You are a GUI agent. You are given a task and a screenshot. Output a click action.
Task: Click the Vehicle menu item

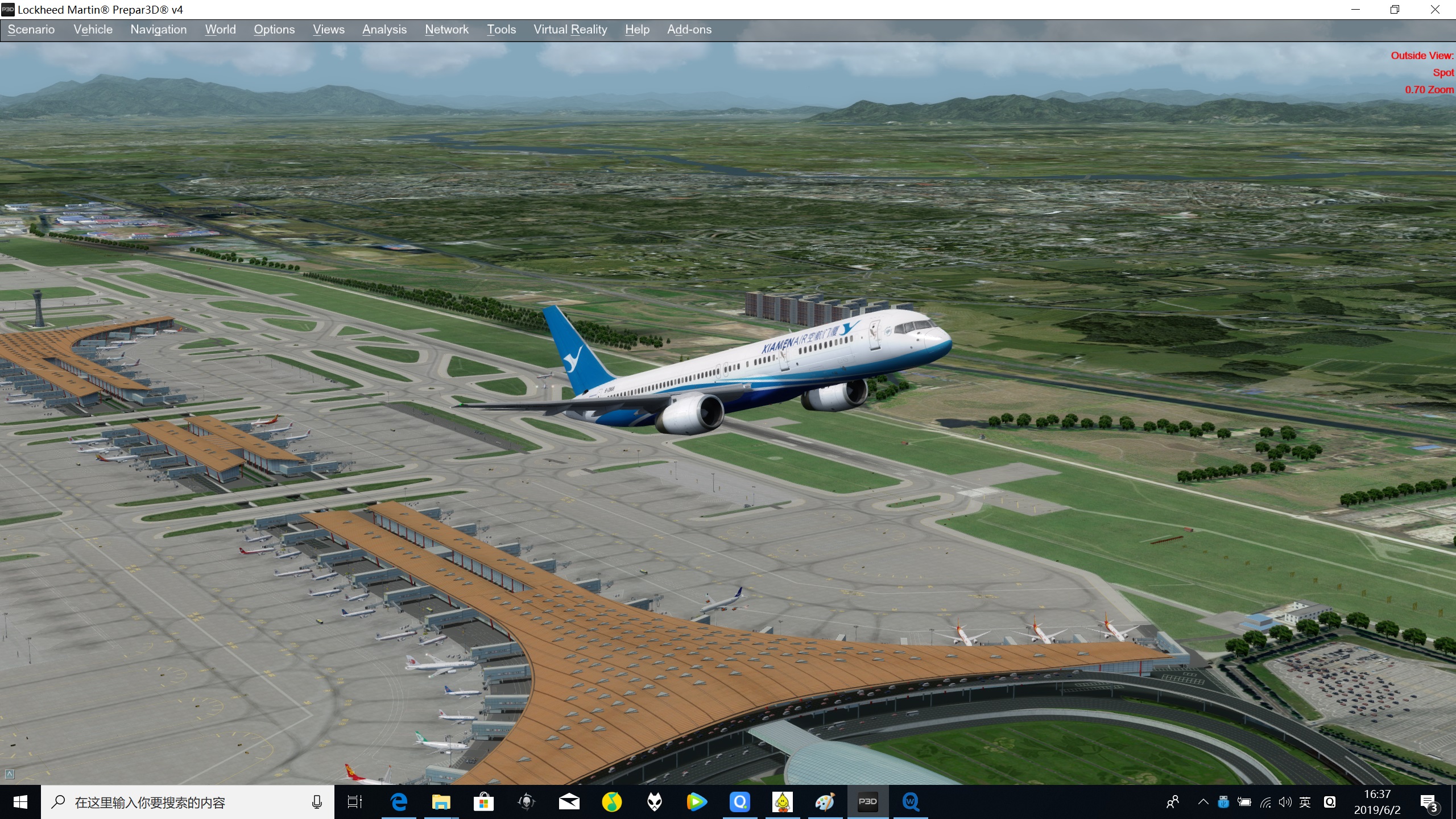(x=93, y=29)
